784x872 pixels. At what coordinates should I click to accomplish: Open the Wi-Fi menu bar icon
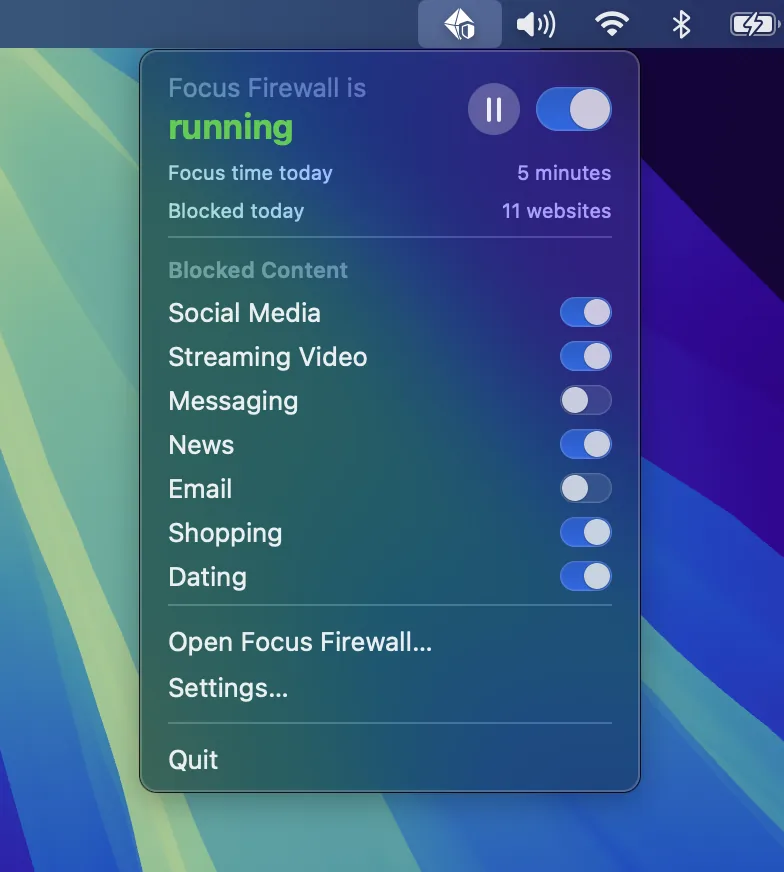click(612, 24)
